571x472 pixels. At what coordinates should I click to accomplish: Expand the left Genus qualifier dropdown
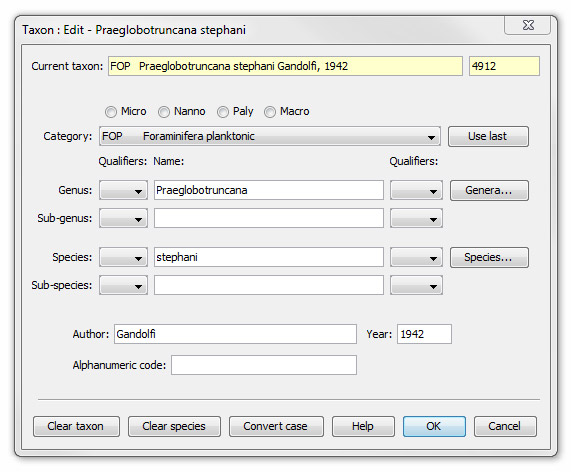(123, 190)
